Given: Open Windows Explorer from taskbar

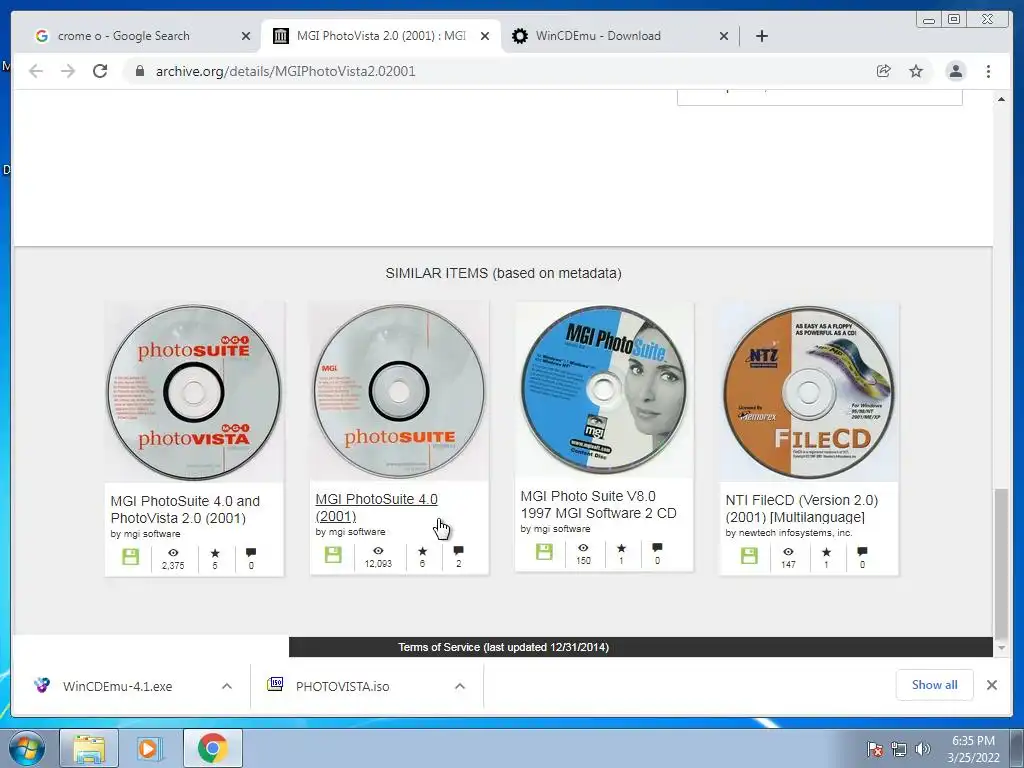Looking at the screenshot, I should [x=89, y=748].
